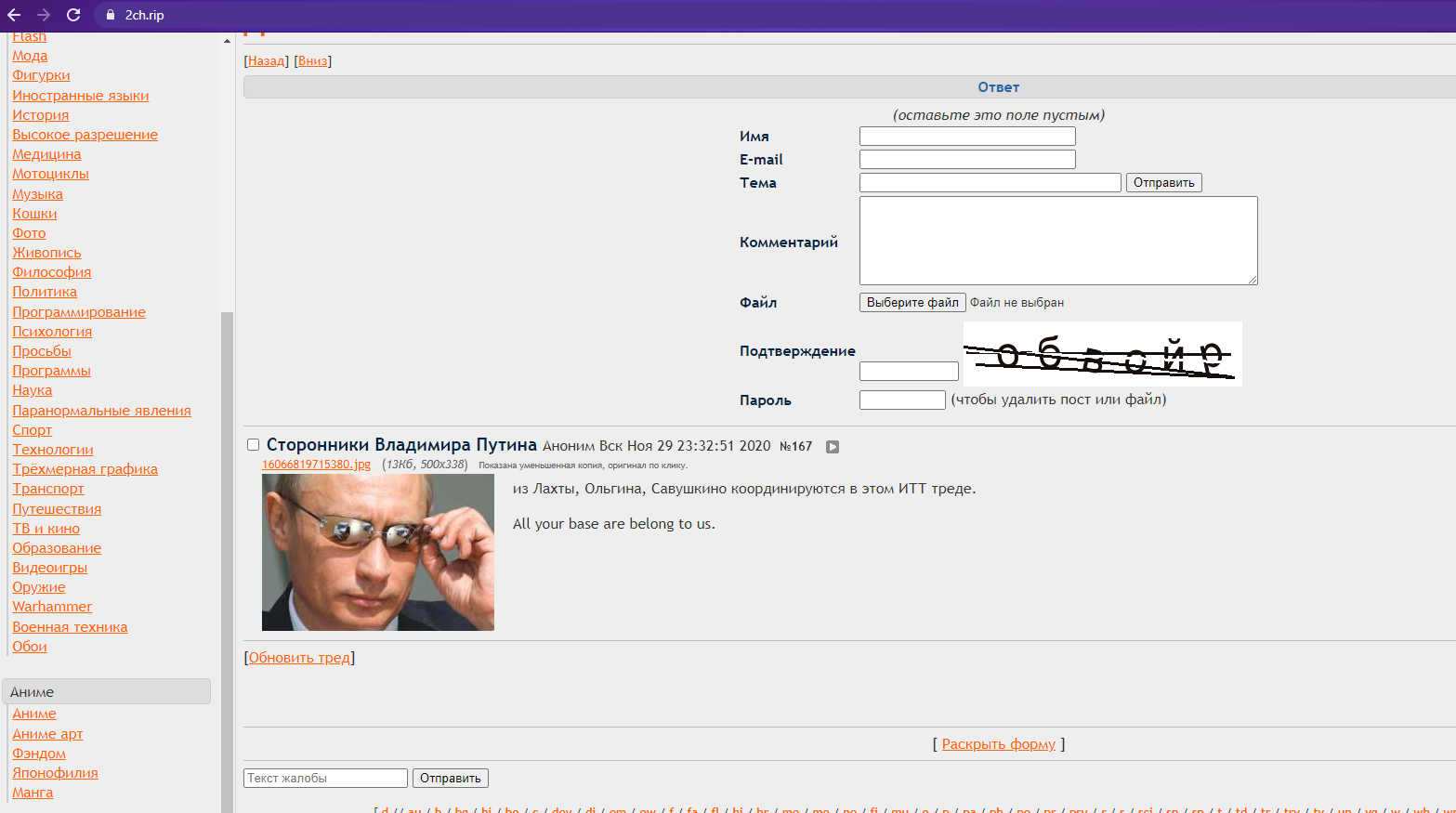Image resolution: width=1456 pixels, height=813 pixels.
Task: Click the sidebar vertical scrollbar
Action: click(227, 557)
